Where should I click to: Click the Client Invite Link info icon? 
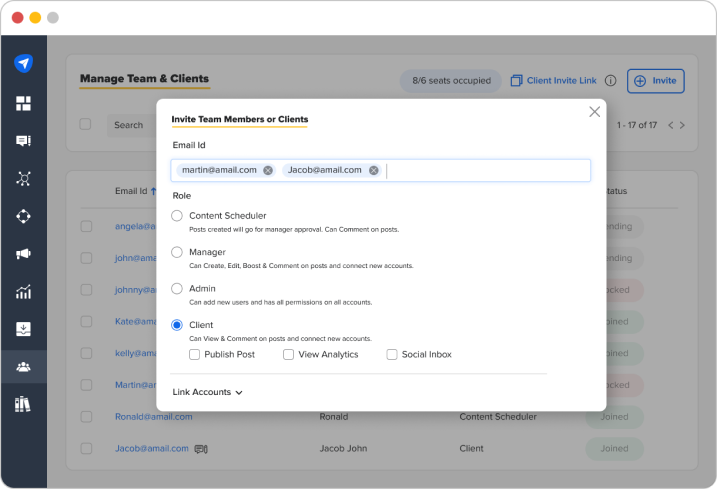click(x=610, y=81)
